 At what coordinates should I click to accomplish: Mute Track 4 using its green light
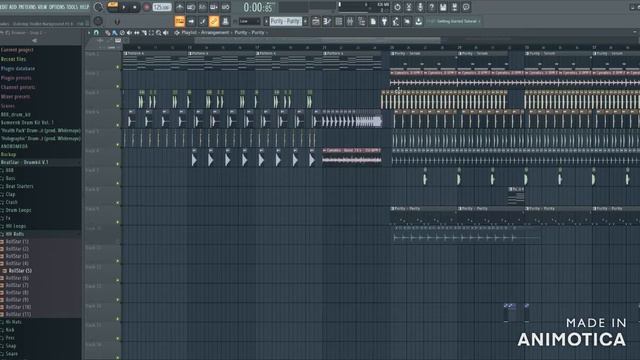(x=118, y=125)
